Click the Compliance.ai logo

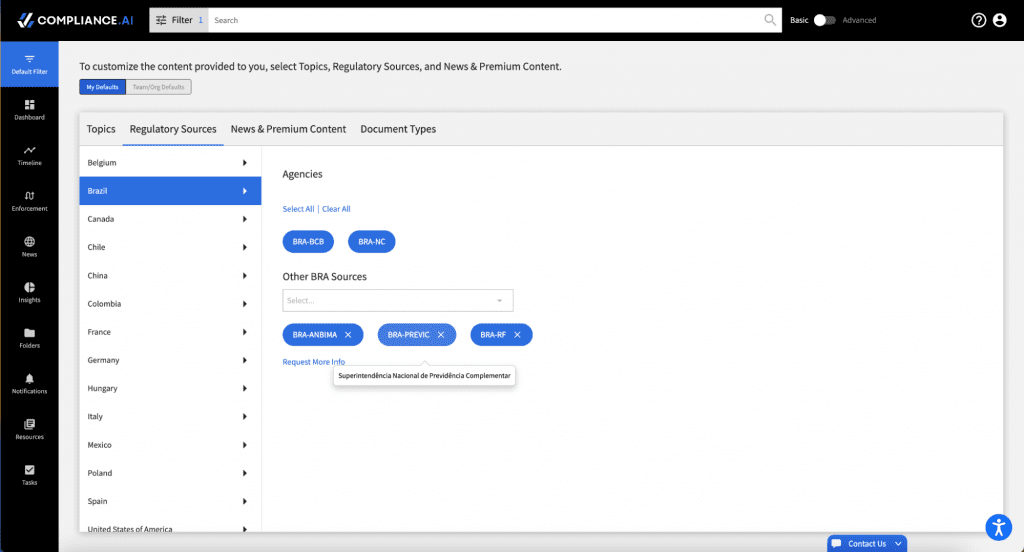pyautogui.click(x=75, y=20)
